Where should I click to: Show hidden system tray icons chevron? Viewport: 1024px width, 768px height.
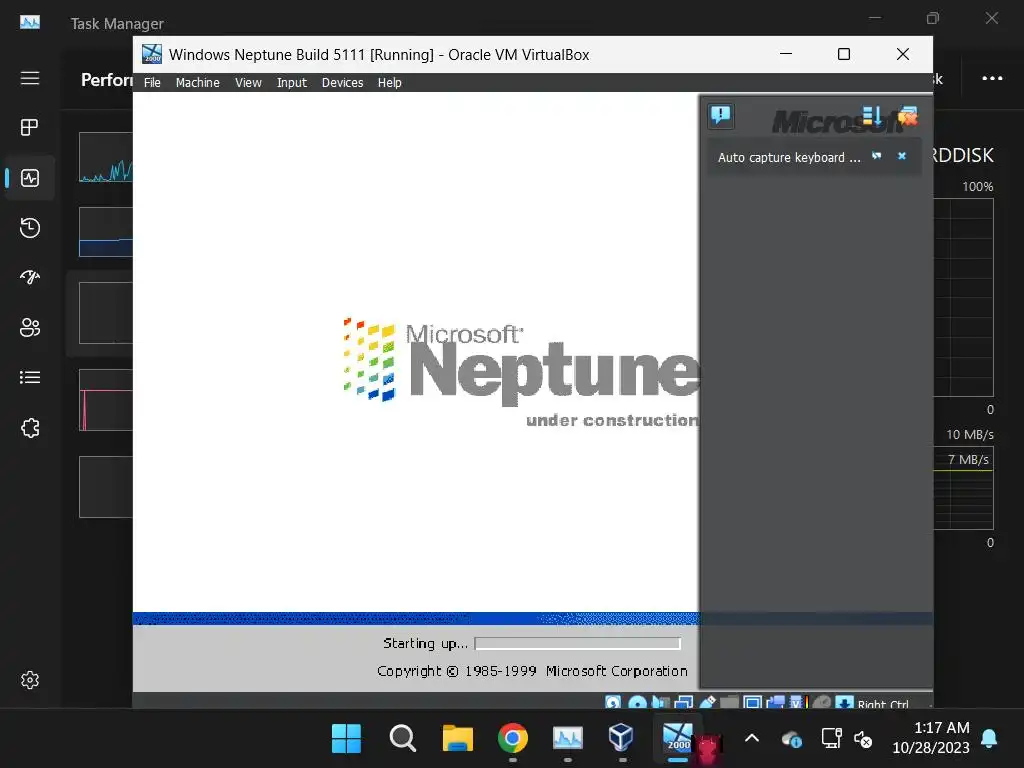click(752, 739)
